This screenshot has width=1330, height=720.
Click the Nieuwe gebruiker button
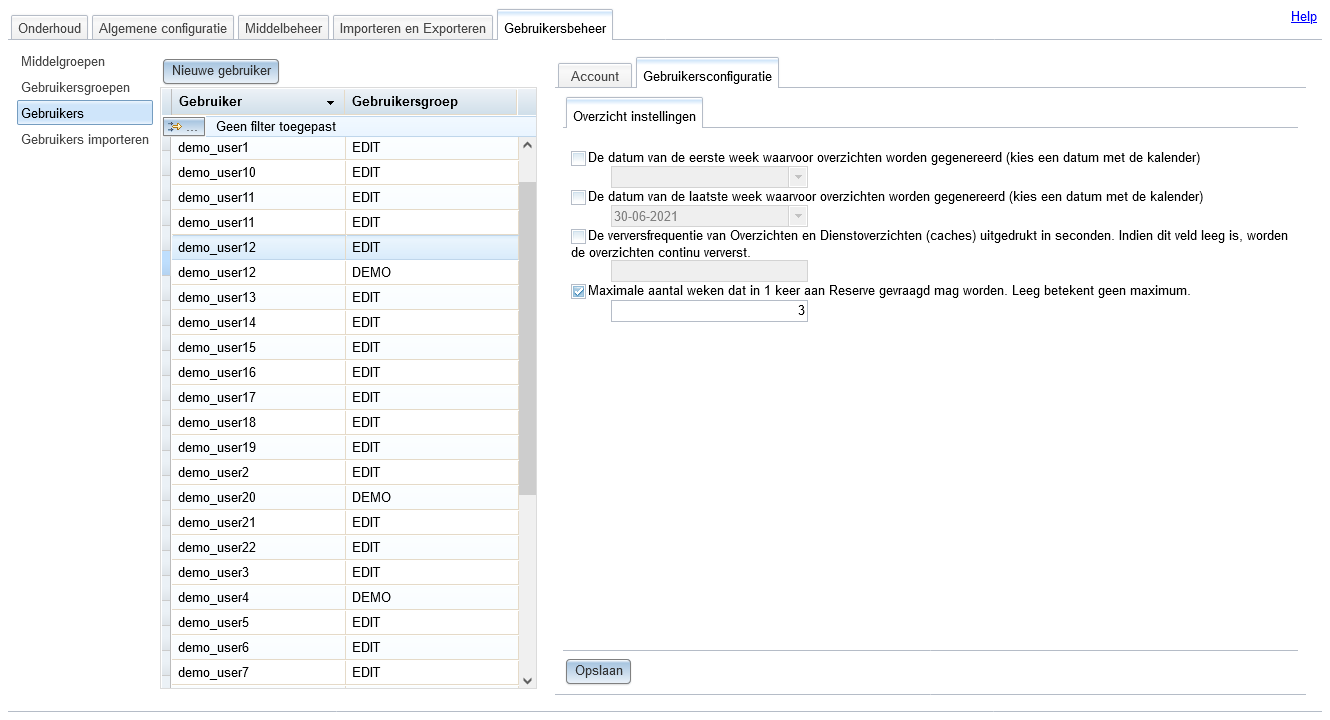(x=221, y=71)
